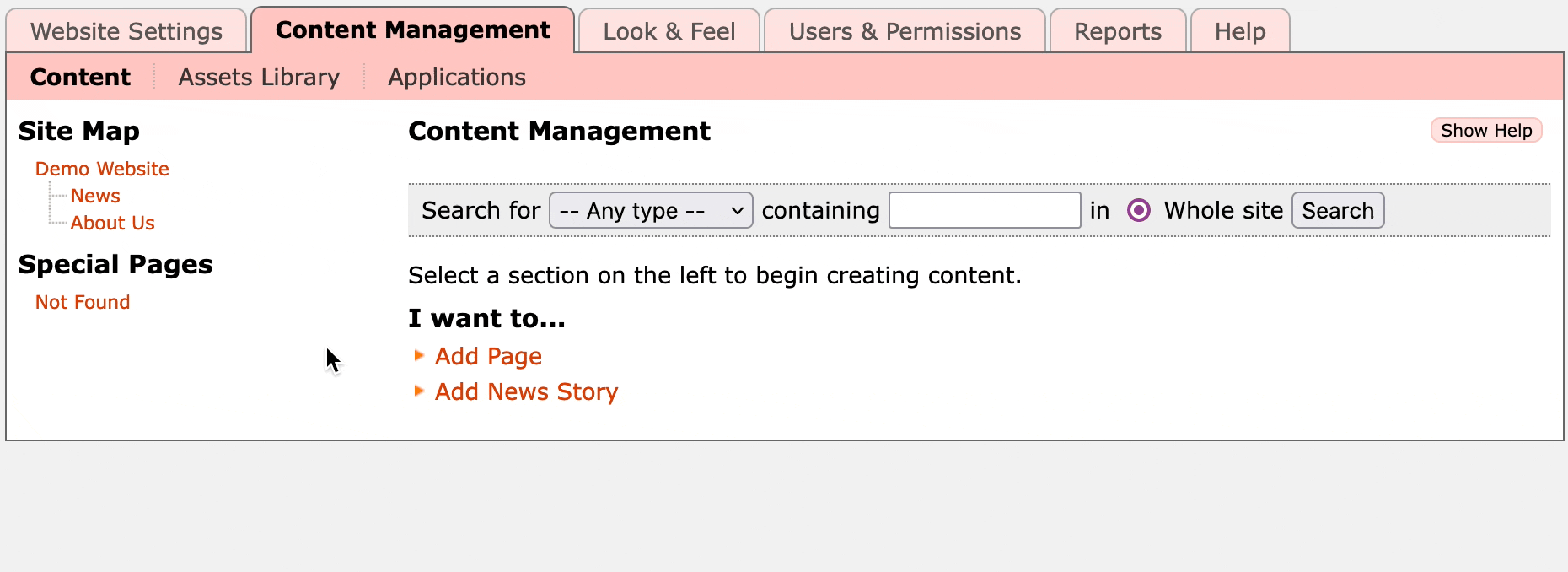
Task: Open the Assets Library subtab
Action: tap(259, 77)
